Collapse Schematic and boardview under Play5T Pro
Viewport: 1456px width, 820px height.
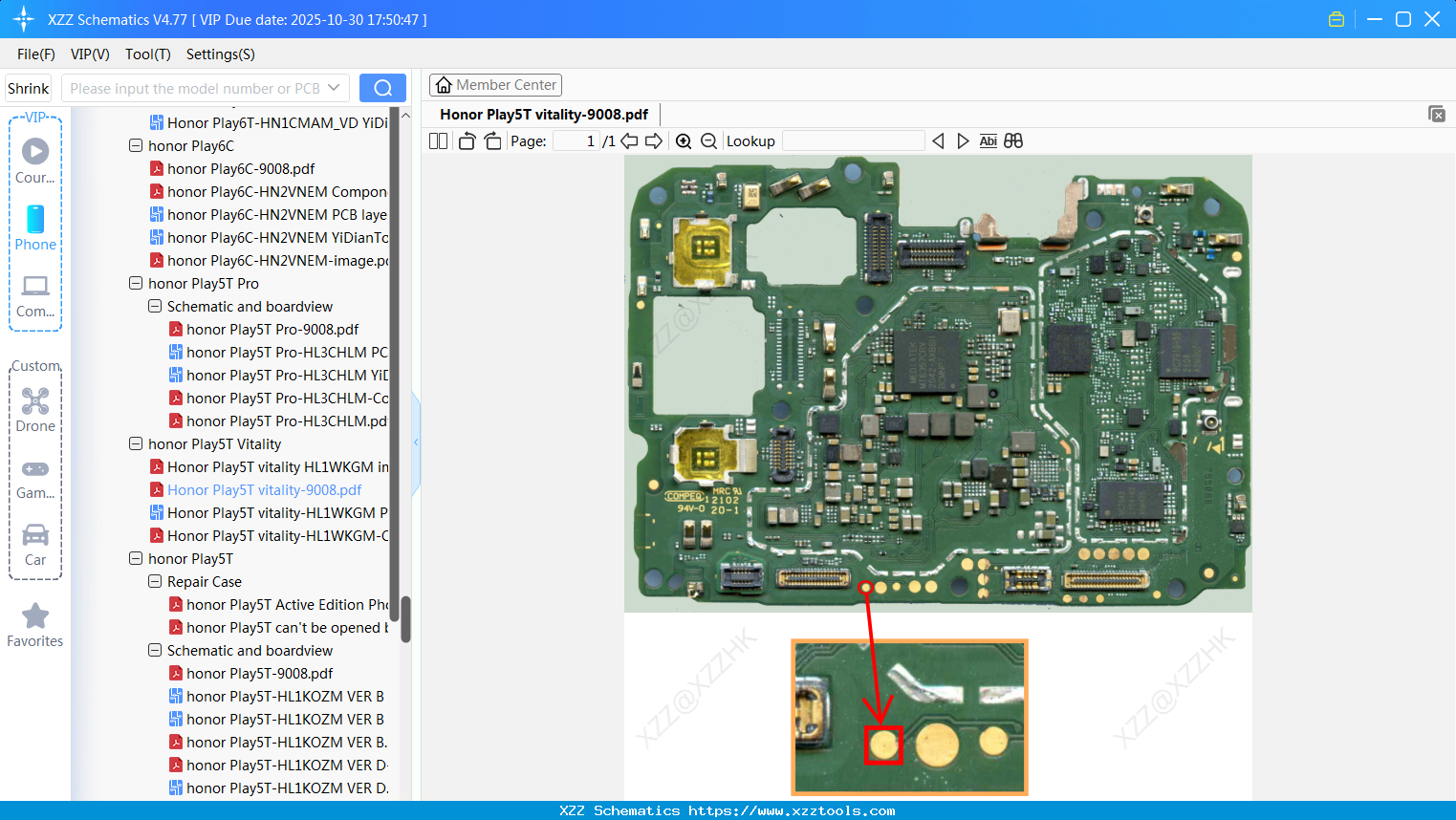[x=155, y=307]
